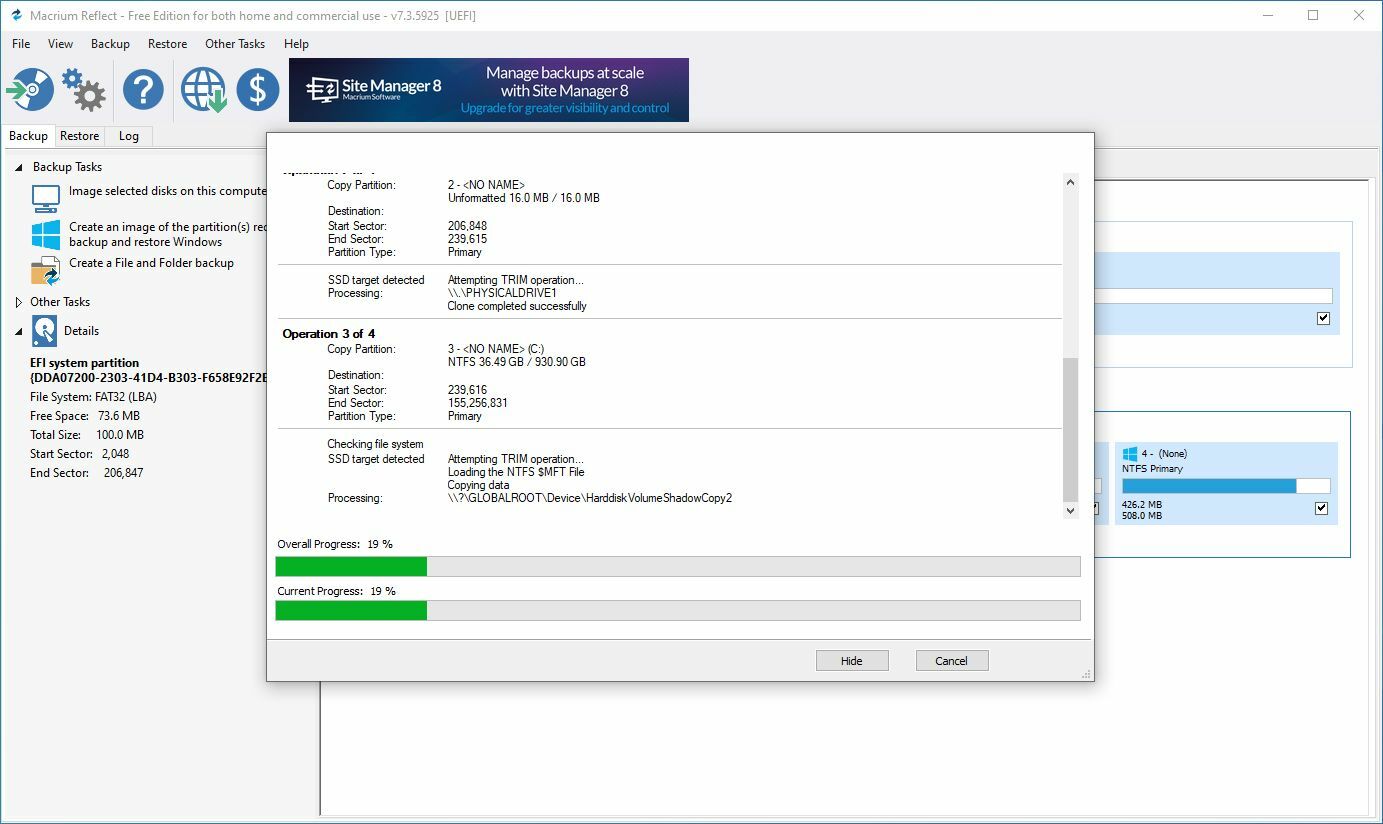Click the disk Details icon in sidebar
This screenshot has height=824, width=1383.
[x=45, y=331]
